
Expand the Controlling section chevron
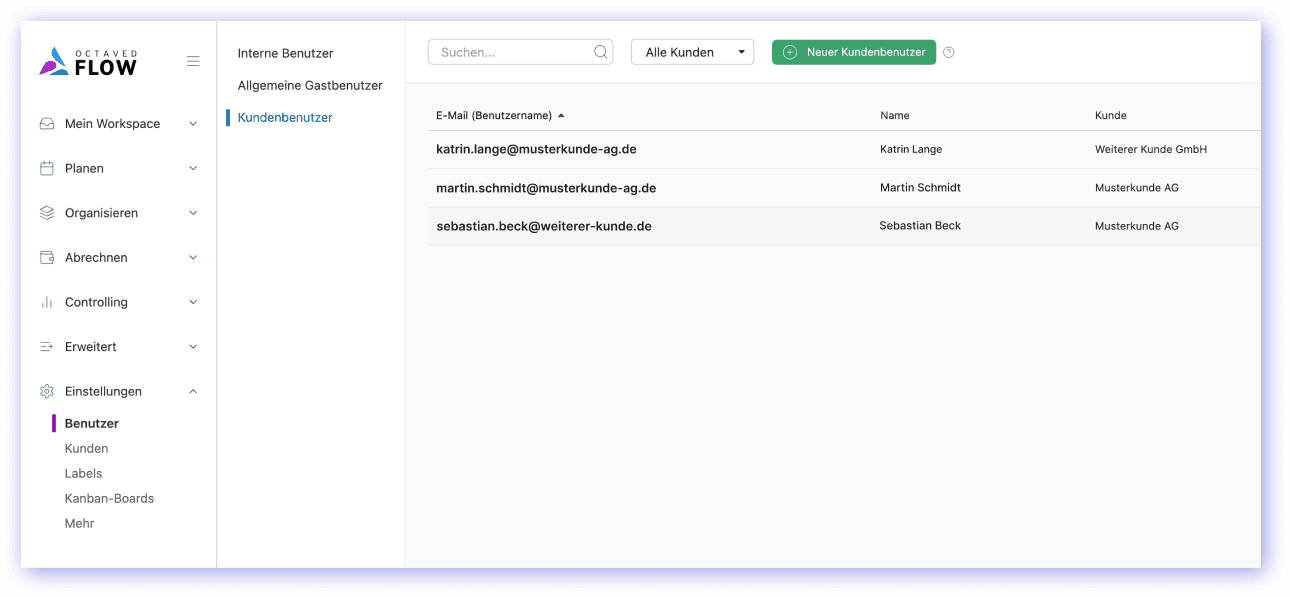point(193,302)
